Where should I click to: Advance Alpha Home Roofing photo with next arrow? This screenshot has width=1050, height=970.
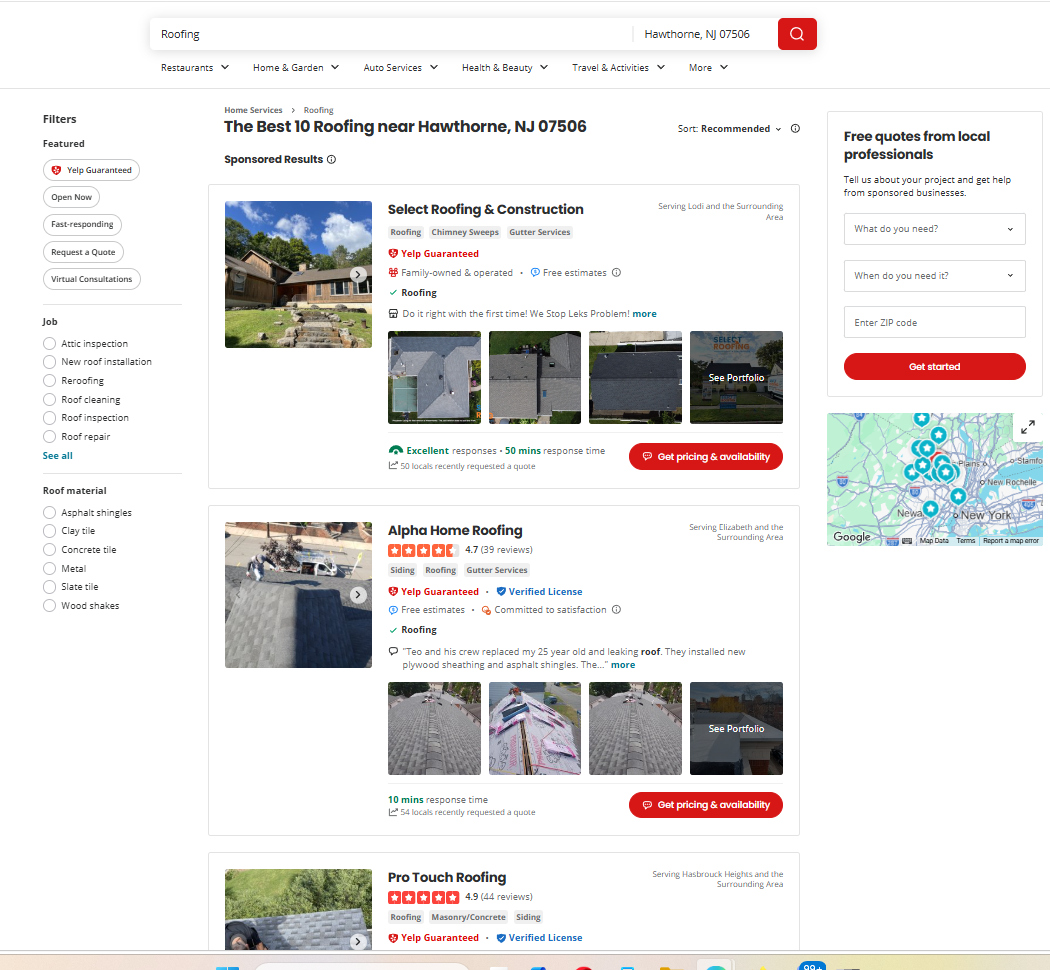tap(358, 594)
